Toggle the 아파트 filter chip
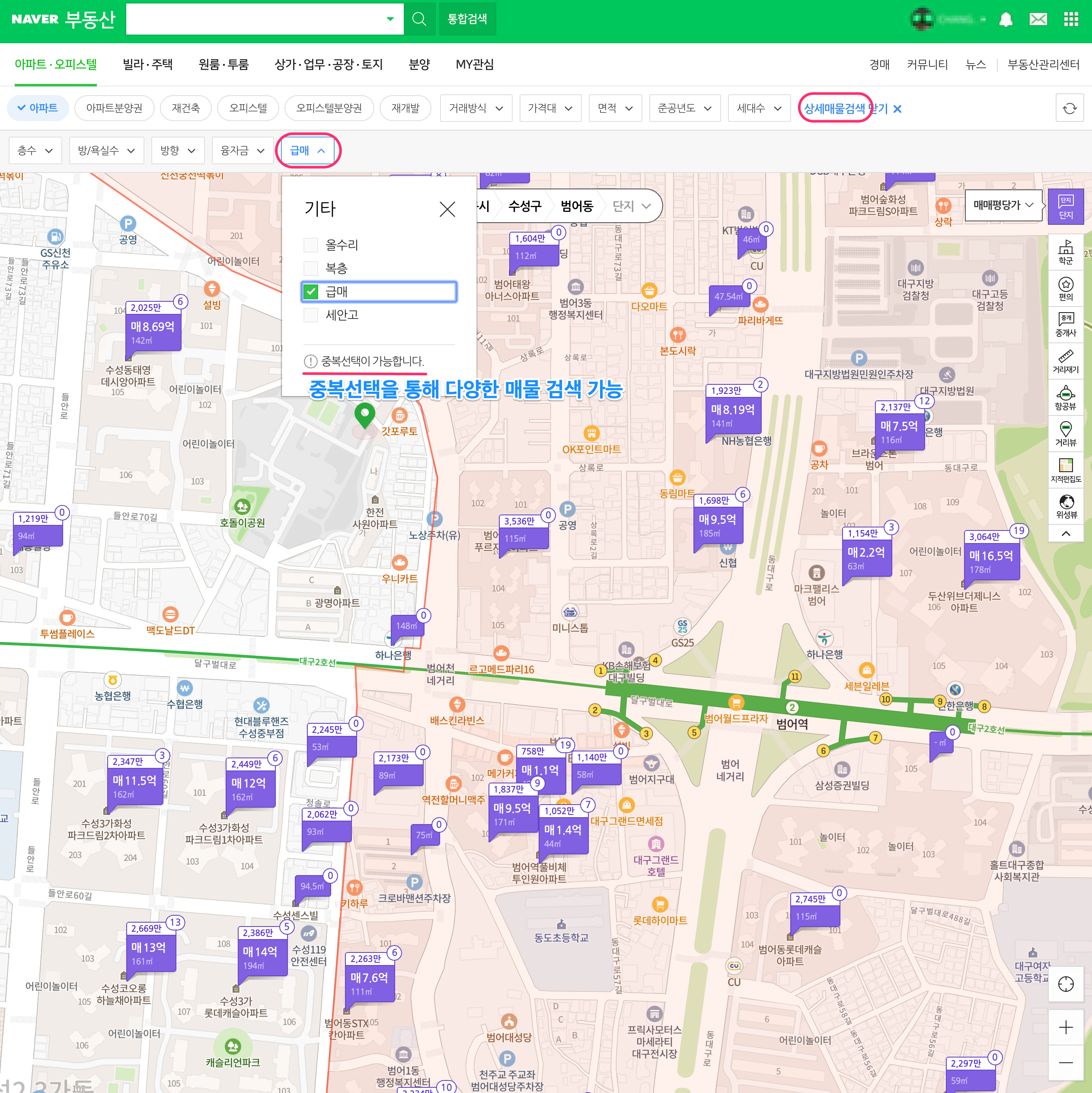 click(38, 108)
